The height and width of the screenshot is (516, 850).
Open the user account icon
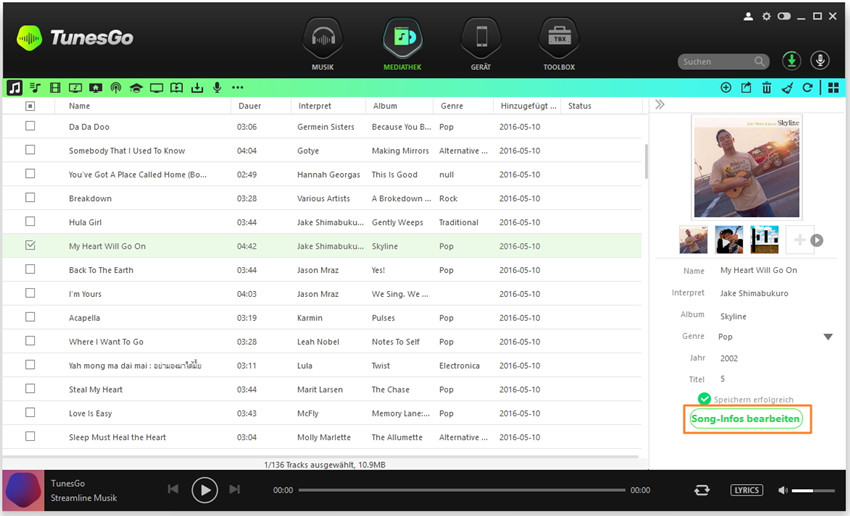[x=748, y=16]
